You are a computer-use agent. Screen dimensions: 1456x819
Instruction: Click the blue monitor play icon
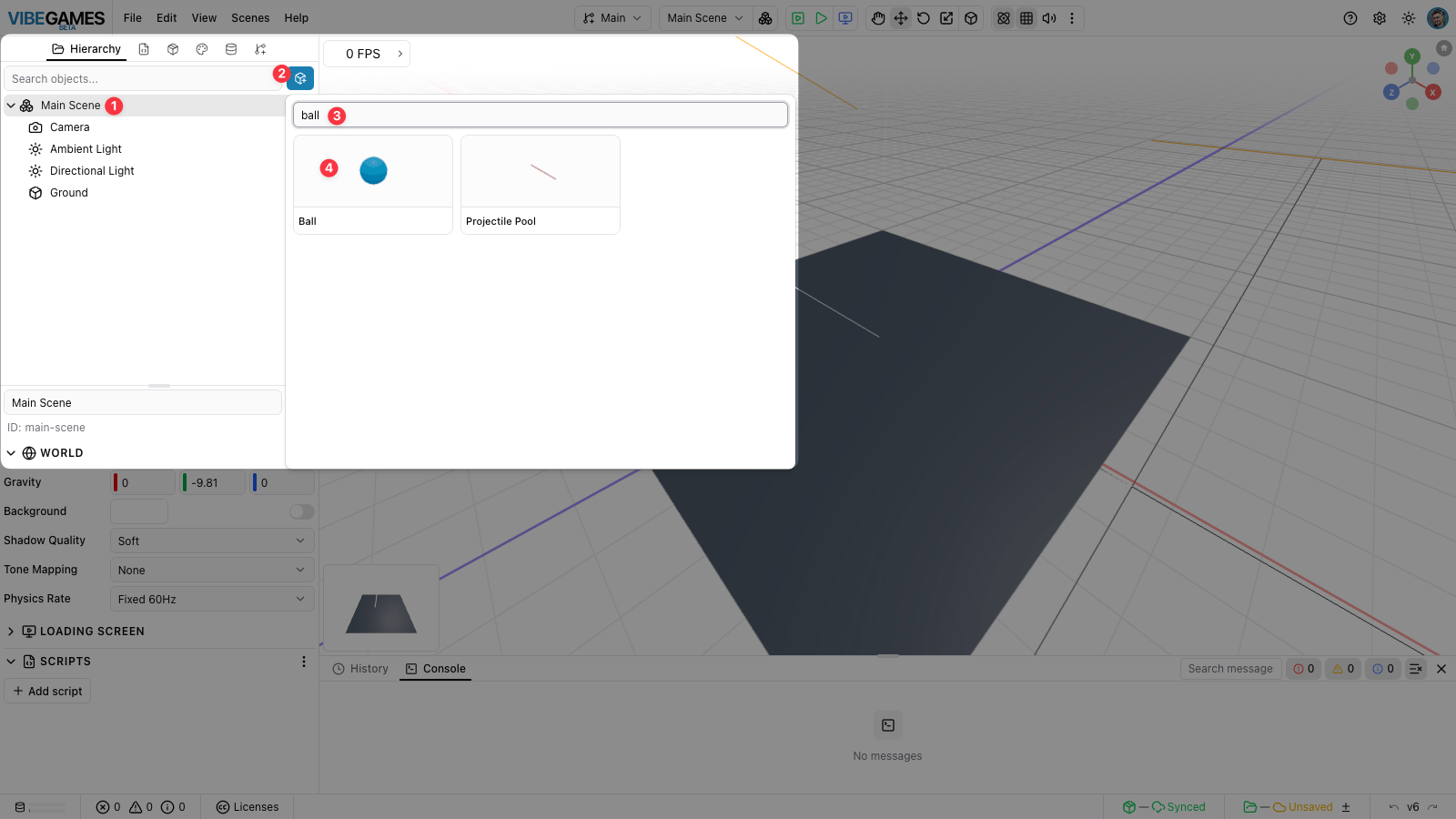(845, 18)
